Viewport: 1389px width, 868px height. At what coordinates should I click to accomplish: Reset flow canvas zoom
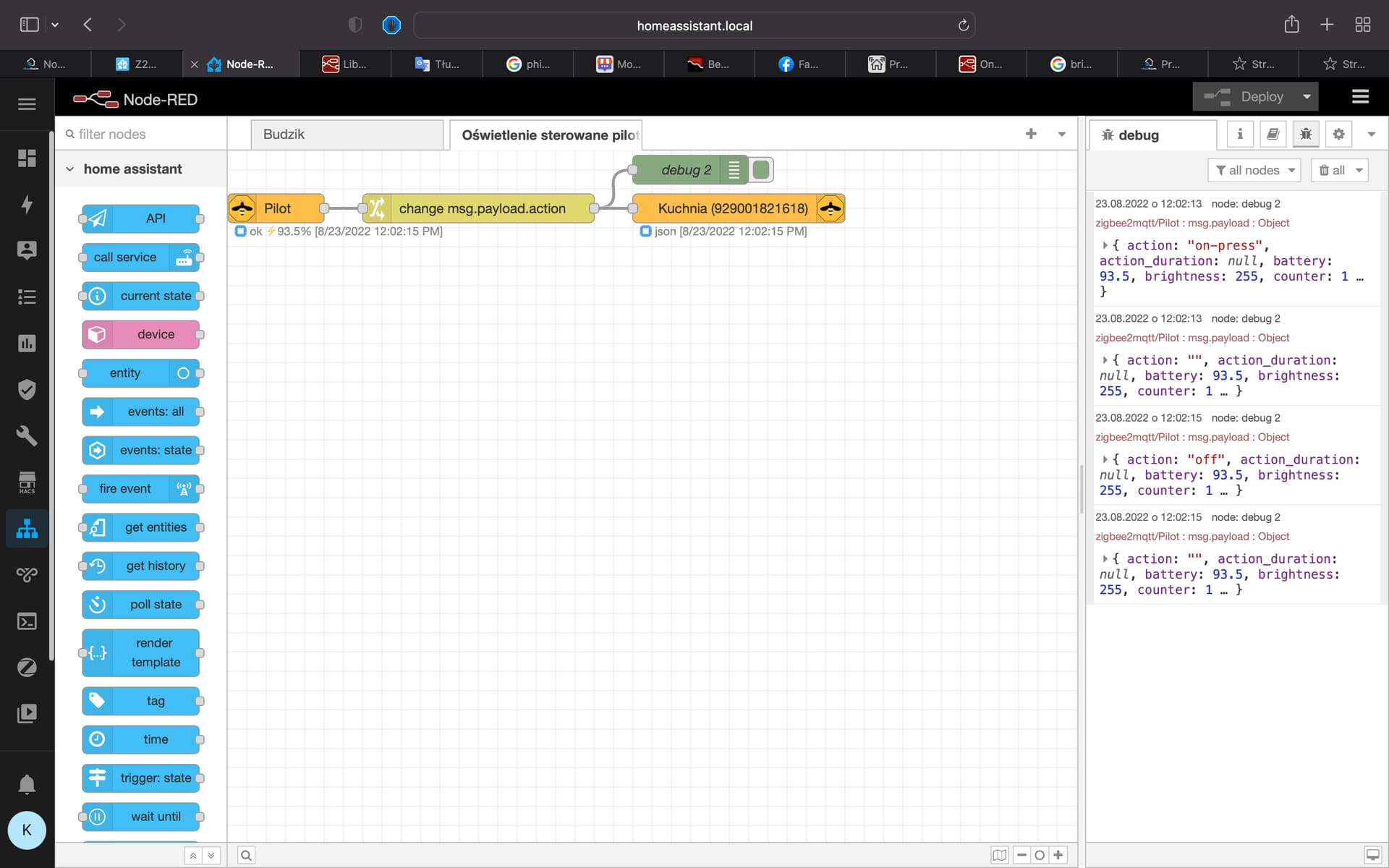(x=1040, y=855)
